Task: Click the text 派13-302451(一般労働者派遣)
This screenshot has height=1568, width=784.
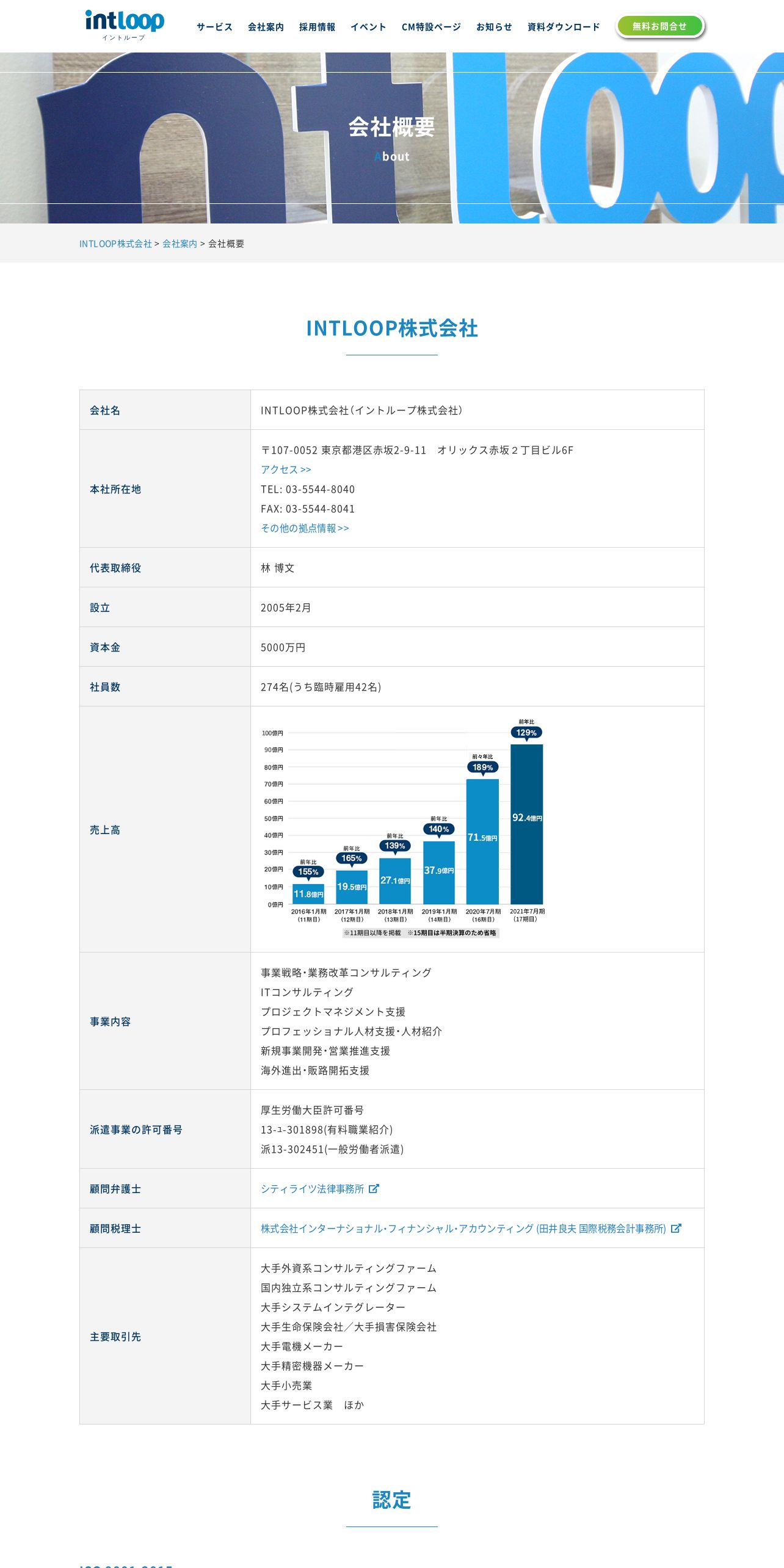Action: click(x=332, y=1149)
